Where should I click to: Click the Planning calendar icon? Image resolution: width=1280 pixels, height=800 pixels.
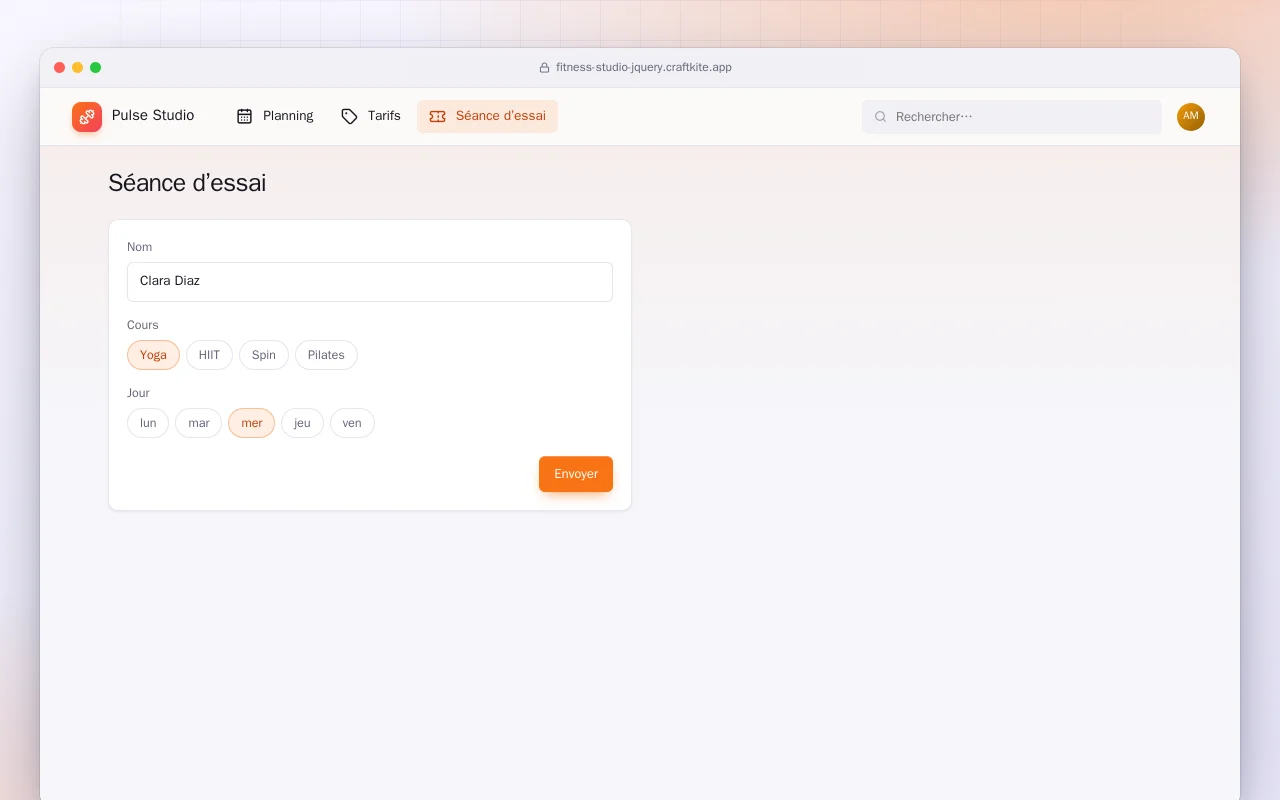pyautogui.click(x=244, y=116)
